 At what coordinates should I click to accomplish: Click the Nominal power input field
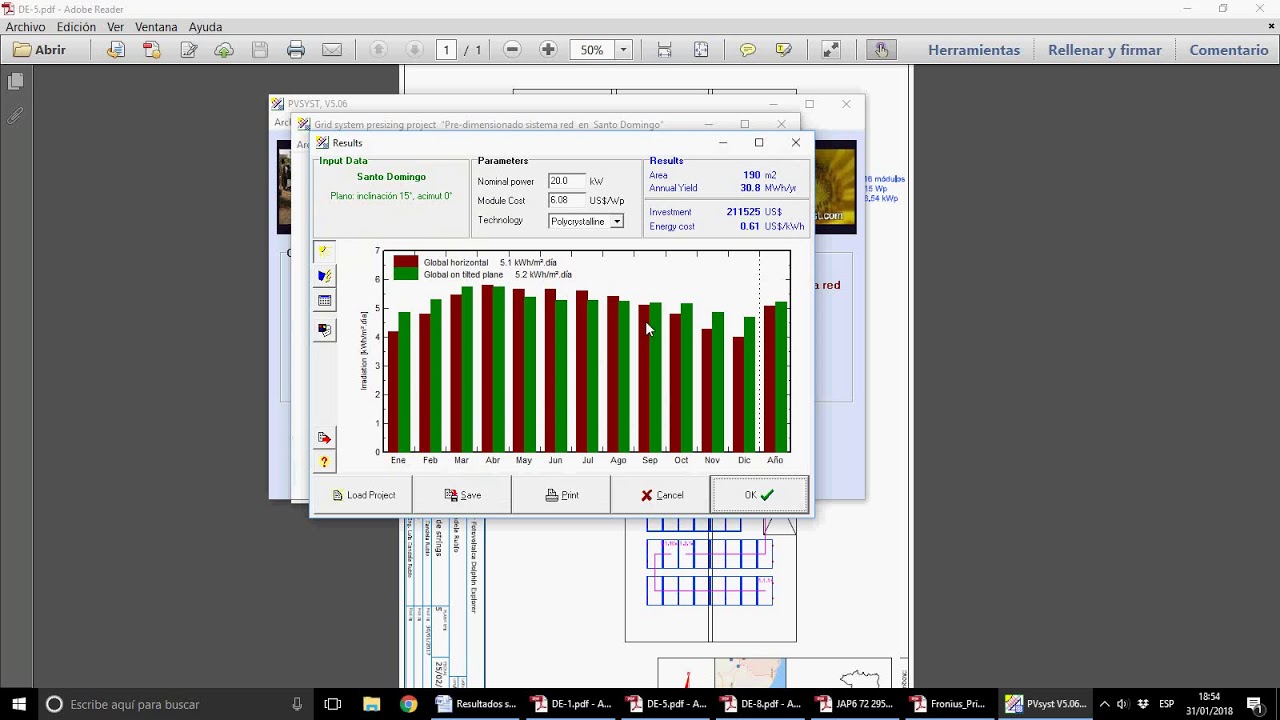567,181
